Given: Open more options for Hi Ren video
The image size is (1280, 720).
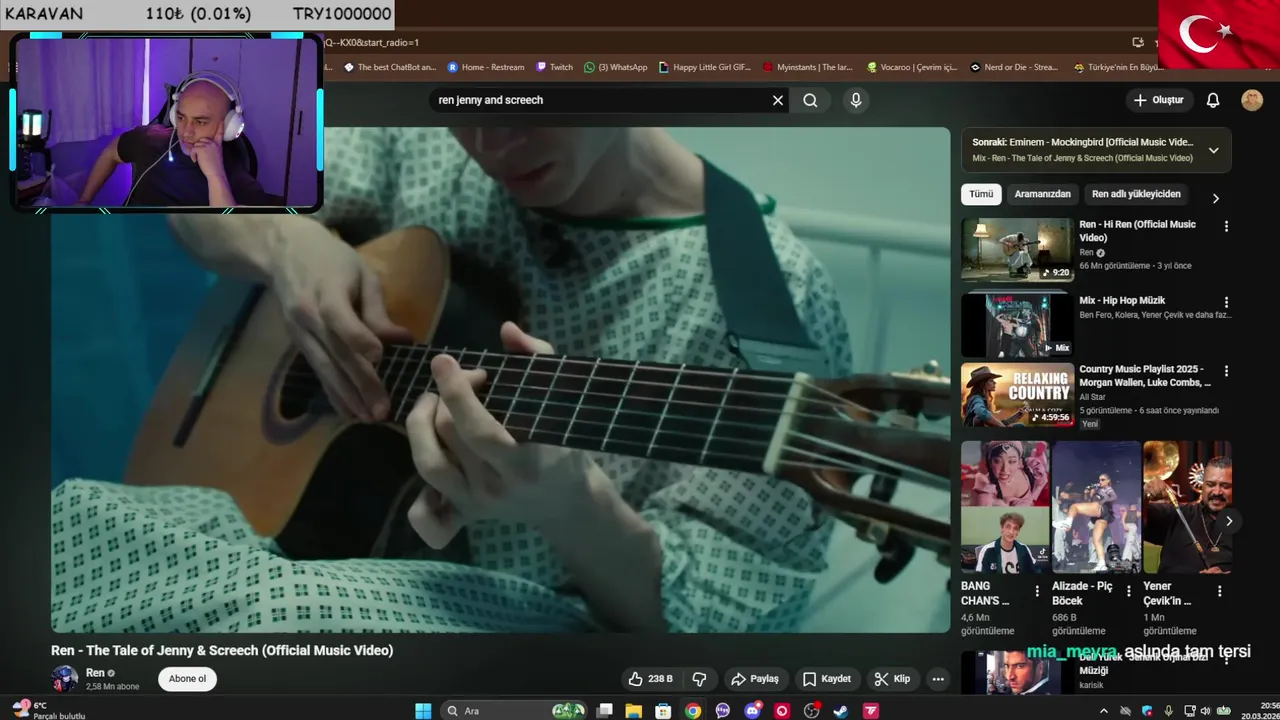Looking at the screenshot, I should tap(1226, 226).
